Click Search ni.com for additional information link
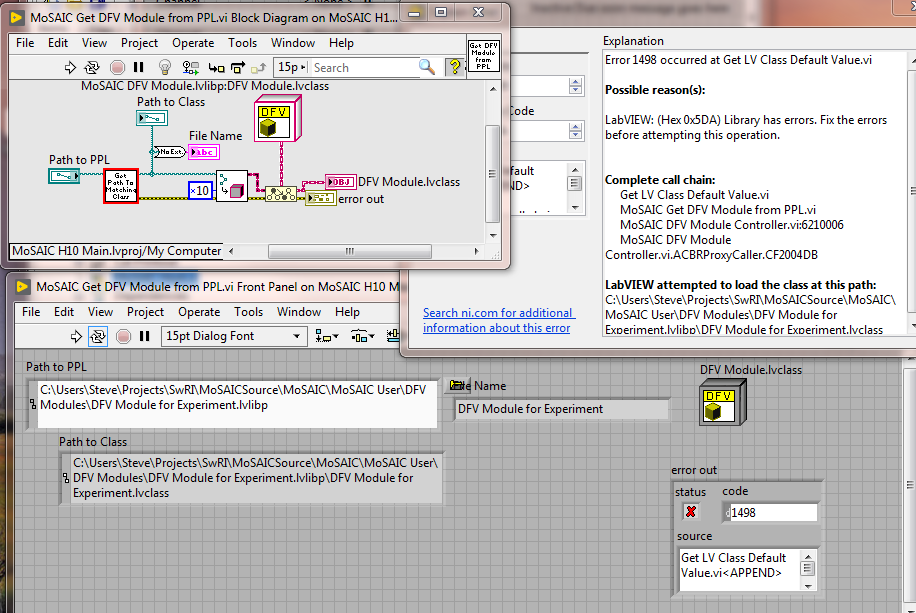Screen dimensions: 916x613 [x=498, y=320]
